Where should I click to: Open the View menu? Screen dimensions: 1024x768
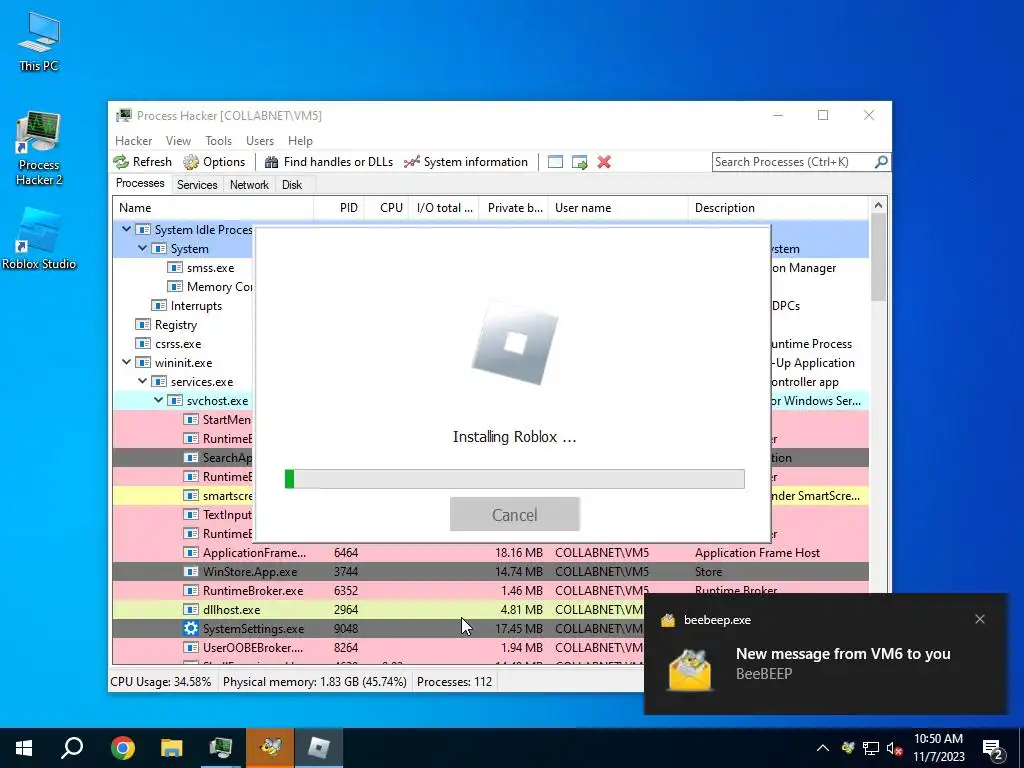pyautogui.click(x=178, y=140)
